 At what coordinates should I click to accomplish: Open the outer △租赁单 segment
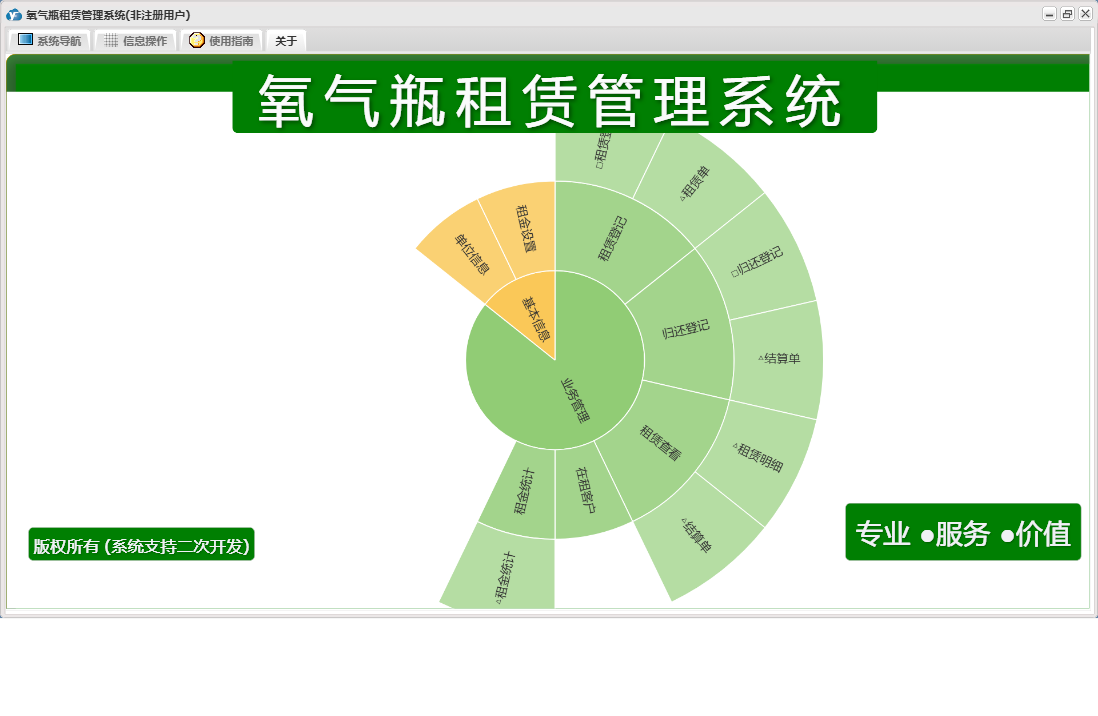[695, 184]
